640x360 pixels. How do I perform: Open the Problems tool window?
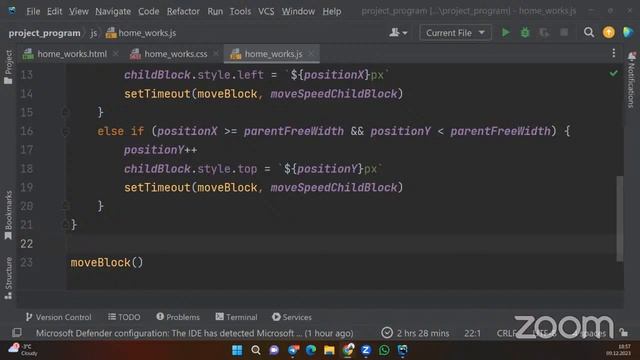coord(178,317)
